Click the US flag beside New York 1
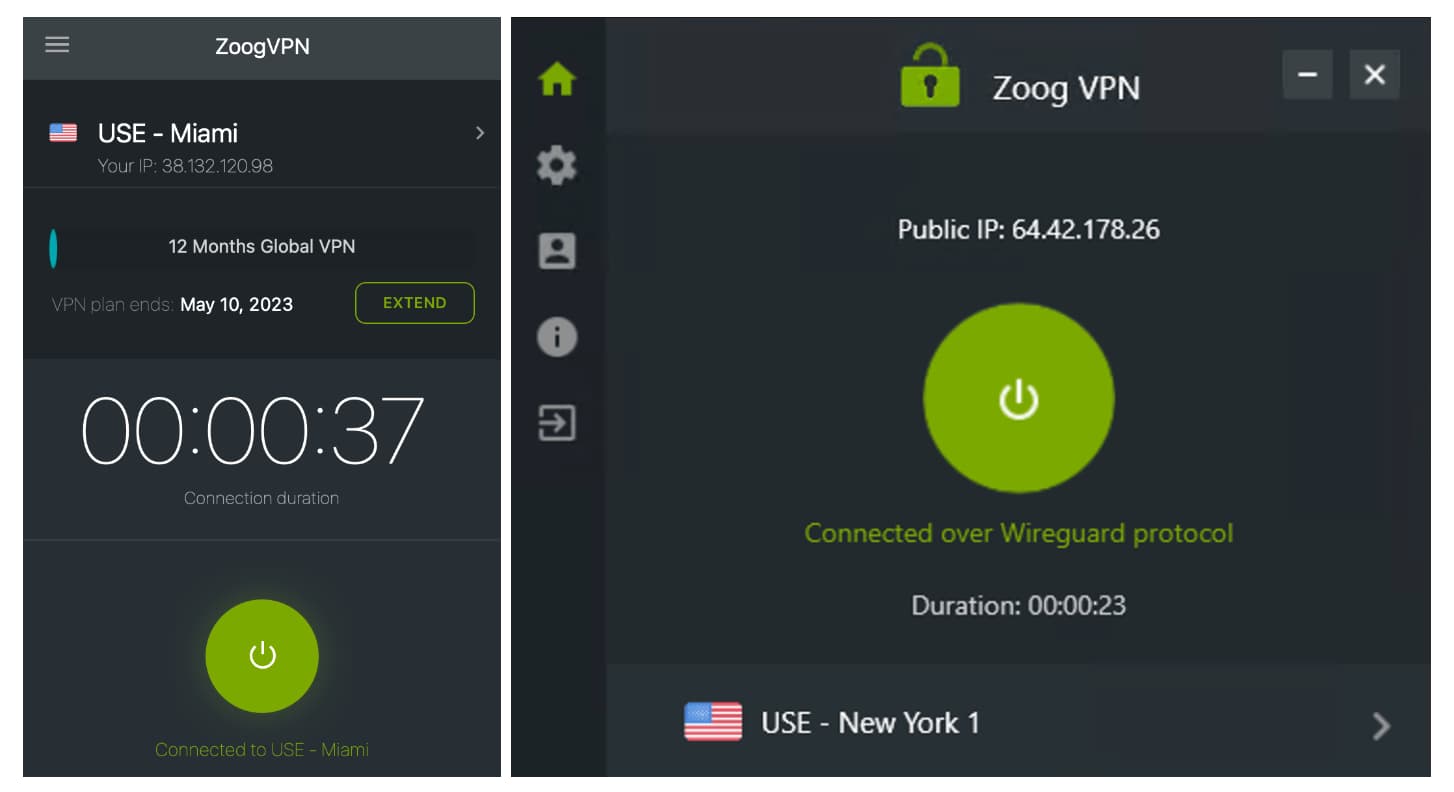1454x792 pixels. tap(713, 722)
